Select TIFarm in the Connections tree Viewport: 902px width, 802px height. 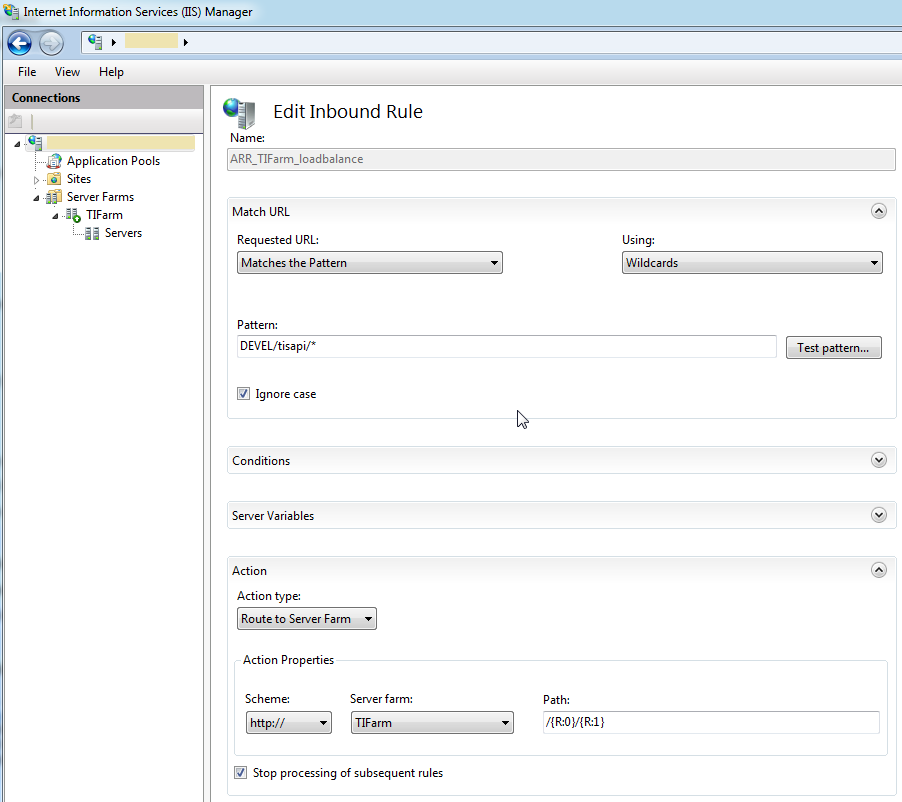click(x=104, y=215)
